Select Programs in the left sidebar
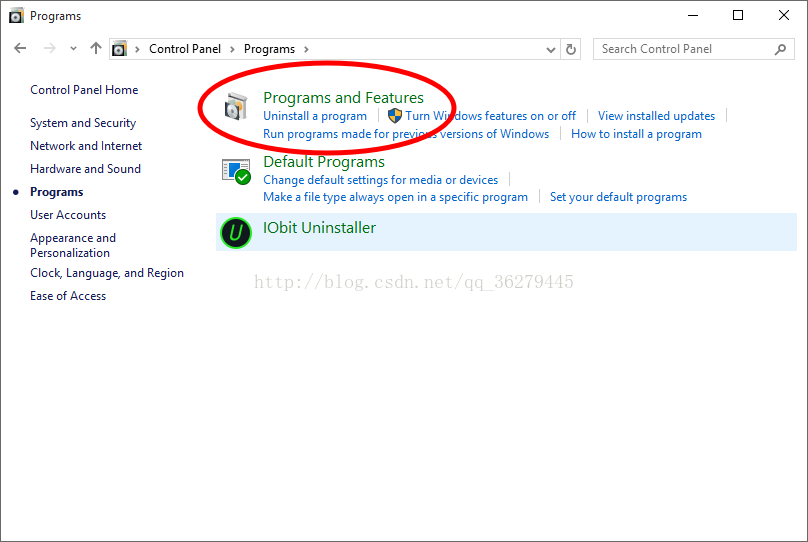Image resolution: width=808 pixels, height=542 pixels. pyautogui.click(x=57, y=192)
